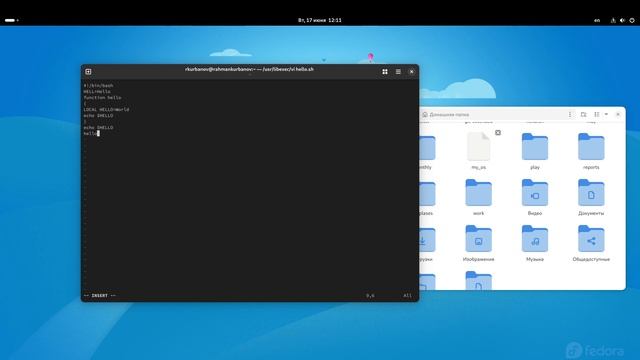Click the 'LOCAL HELLO=world' line
The width and height of the screenshot is (640, 360).
click(107, 109)
